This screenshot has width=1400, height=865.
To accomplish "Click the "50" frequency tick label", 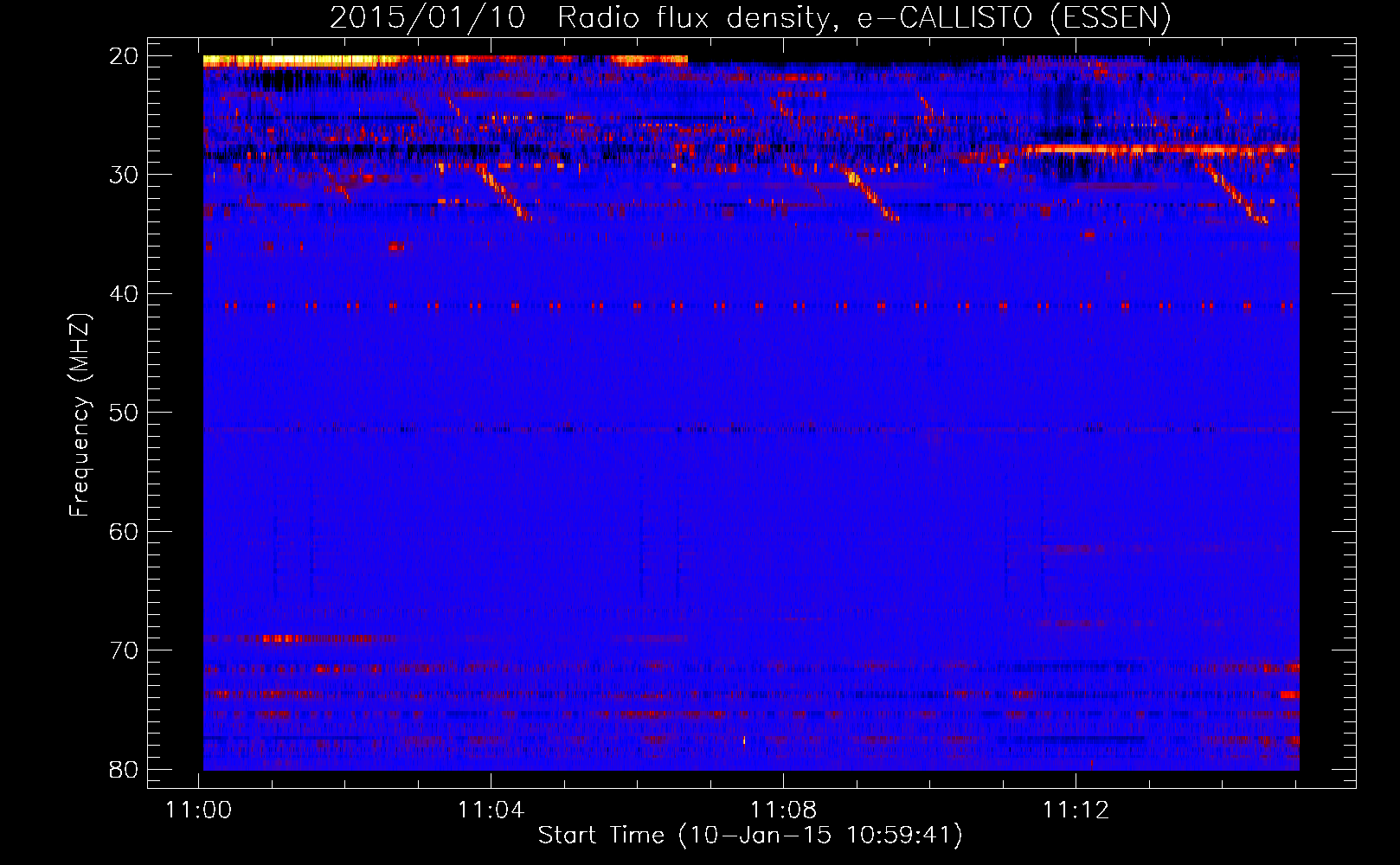I will click(x=124, y=413).
